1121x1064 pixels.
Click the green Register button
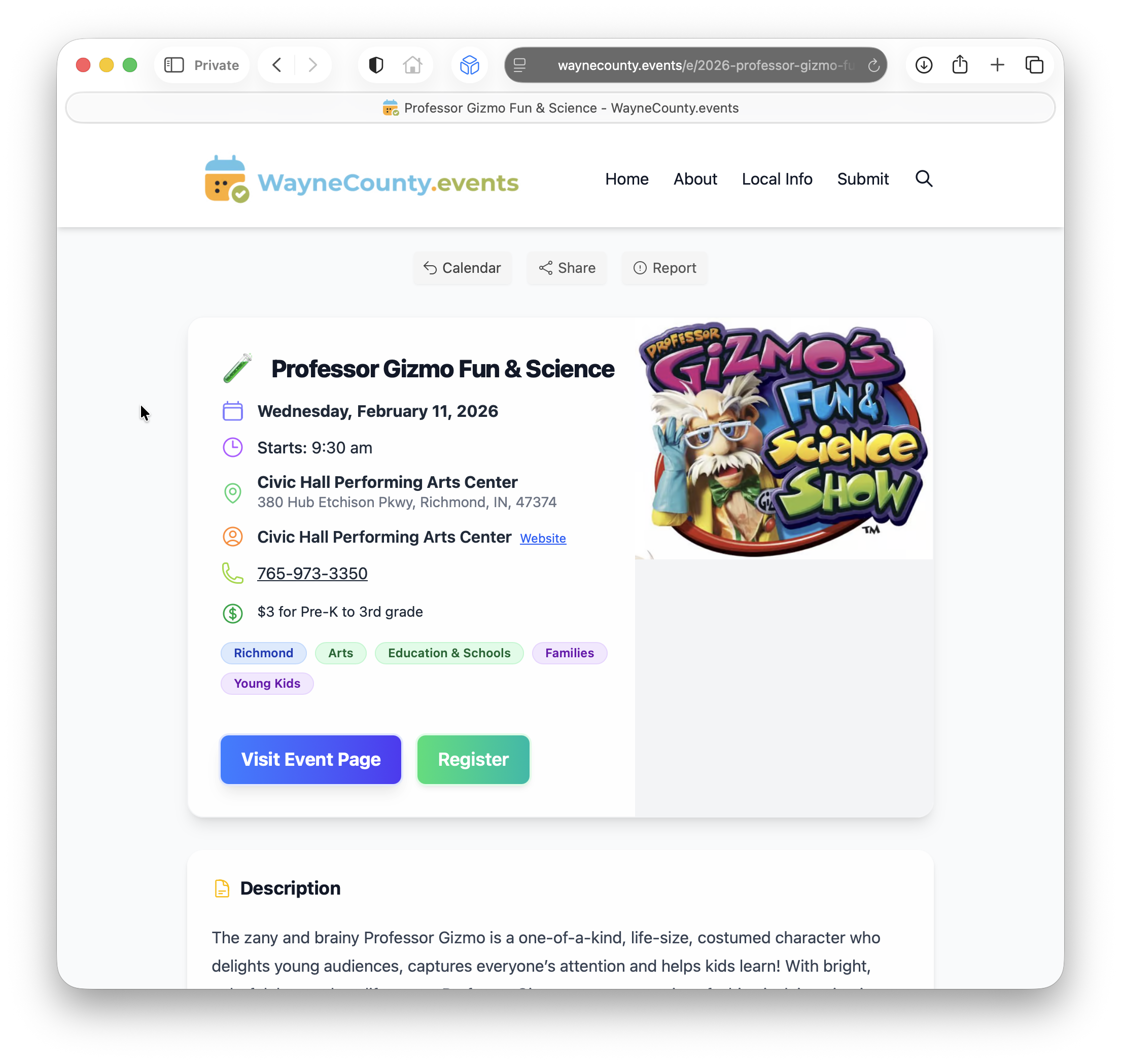point(473,759)
